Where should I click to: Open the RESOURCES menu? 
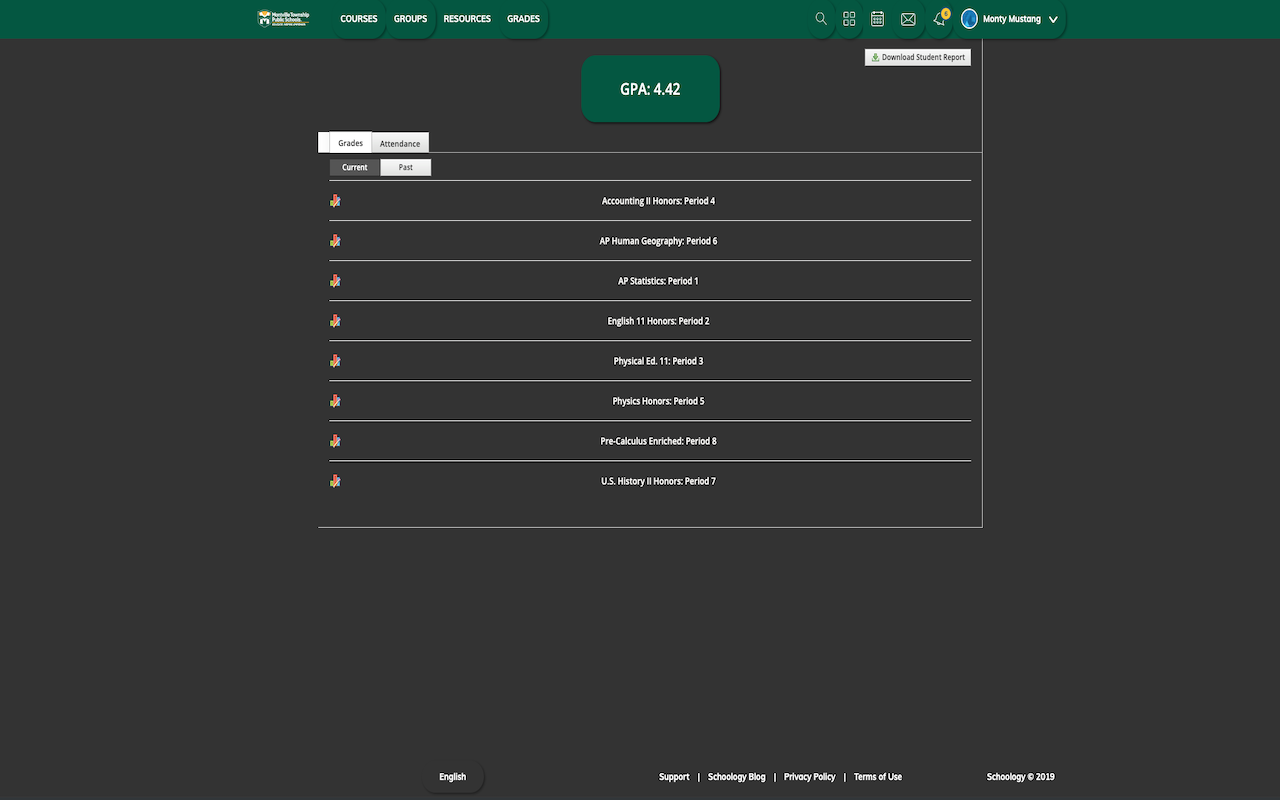coord(467,19)
